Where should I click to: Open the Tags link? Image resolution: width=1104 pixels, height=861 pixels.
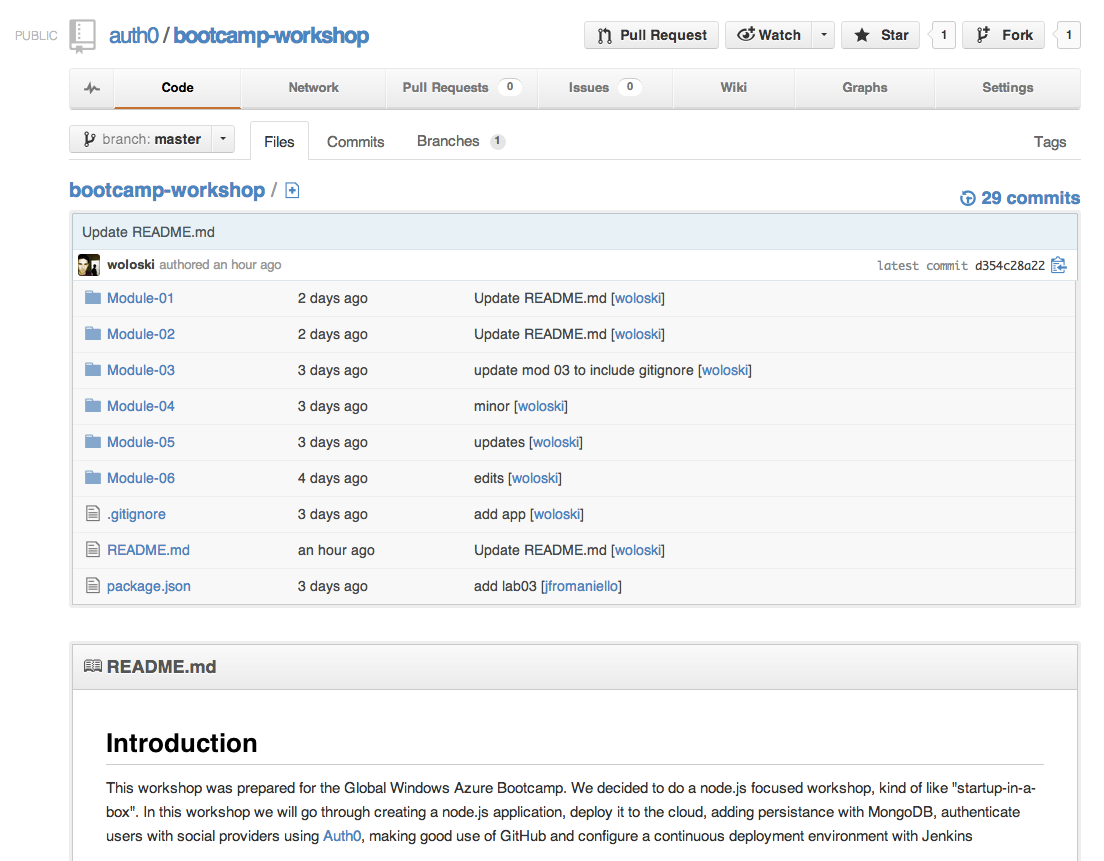[x=1050, y=142]
